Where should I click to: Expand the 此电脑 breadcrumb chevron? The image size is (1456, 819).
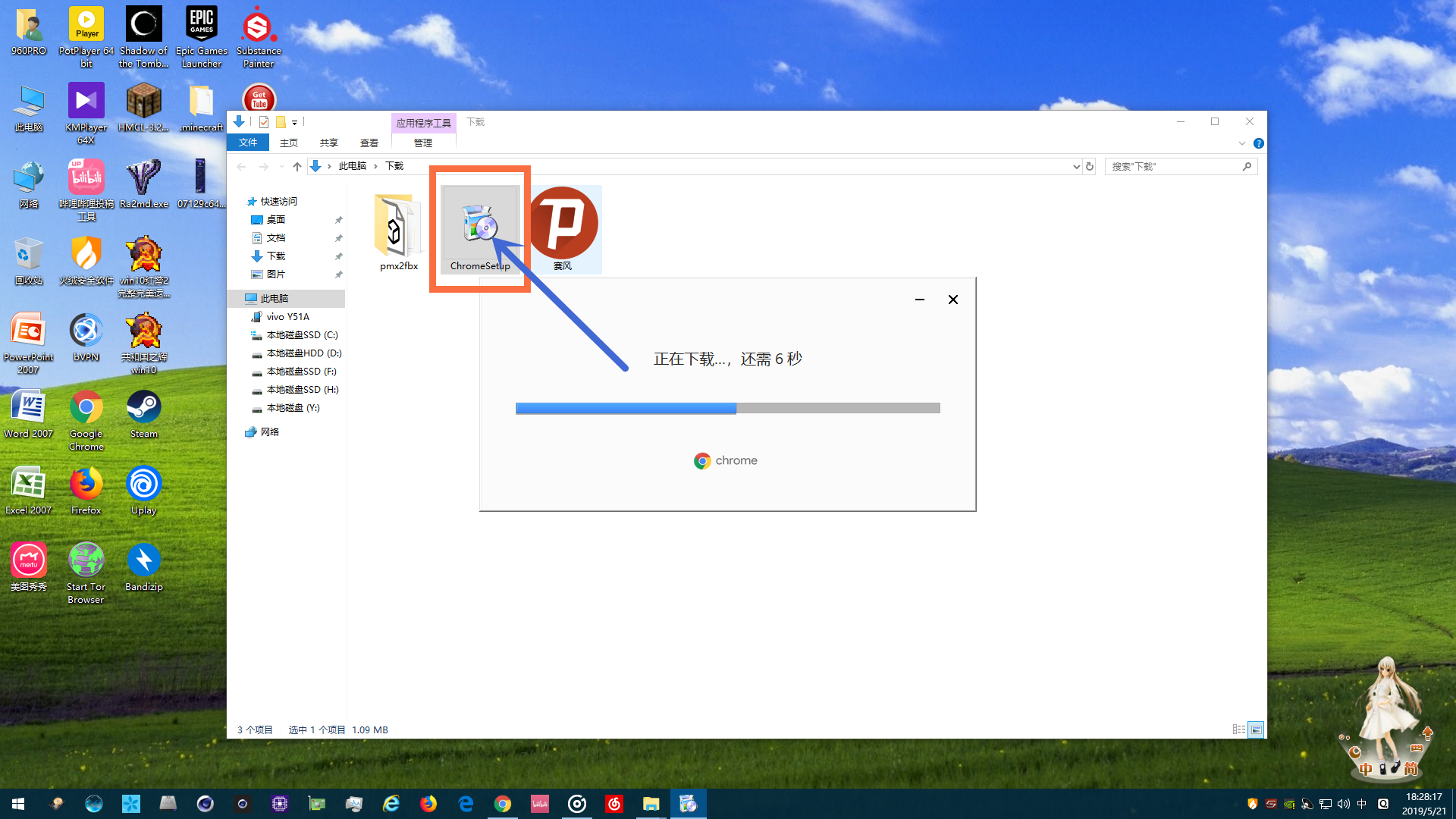coord(375,166)
